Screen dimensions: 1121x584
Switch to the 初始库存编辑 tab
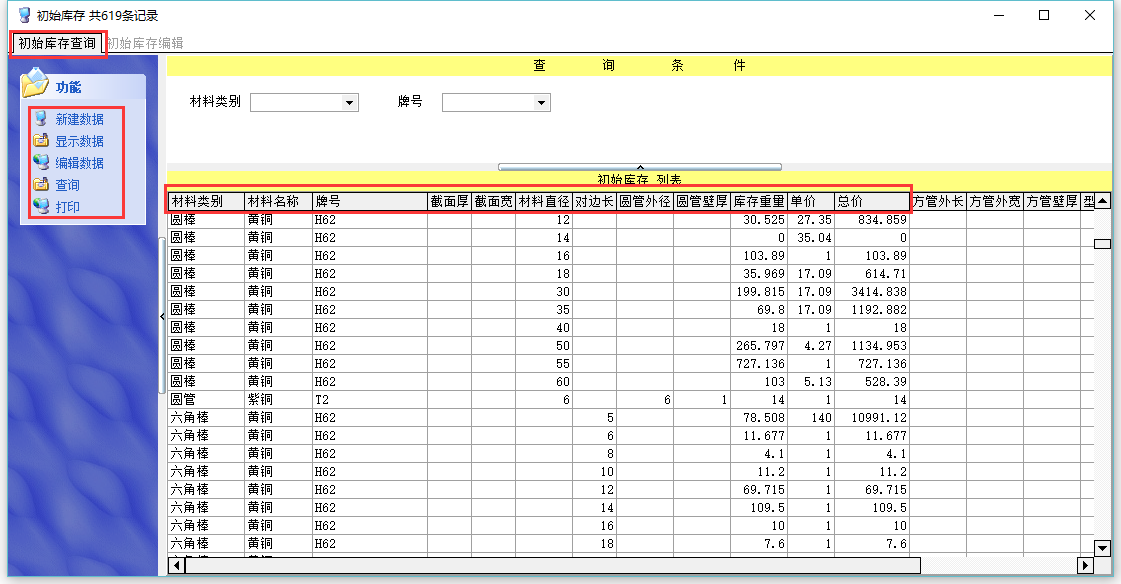click(x=145, y=44)
